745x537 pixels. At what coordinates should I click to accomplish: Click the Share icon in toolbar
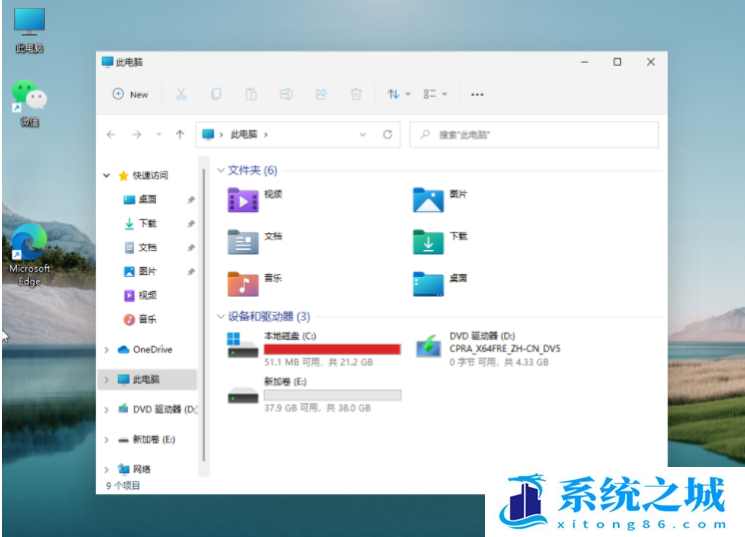point(321,94)
